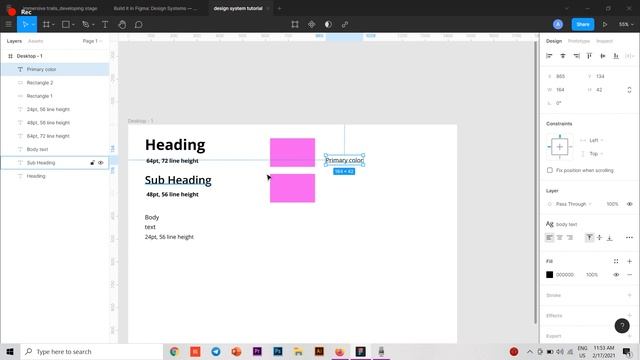Click the fill hex value 000000 field
The image size is (640, 360).
pyautogui.click(x=565, y=275)
